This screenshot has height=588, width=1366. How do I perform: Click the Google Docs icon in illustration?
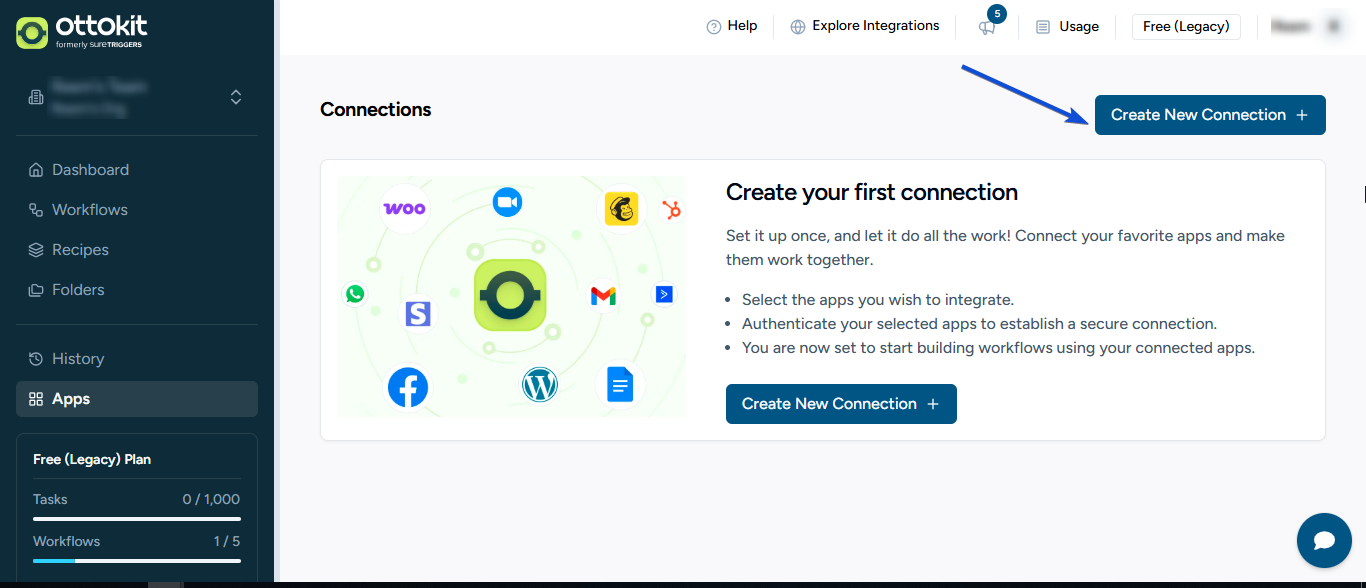click(x=621, y=384)
